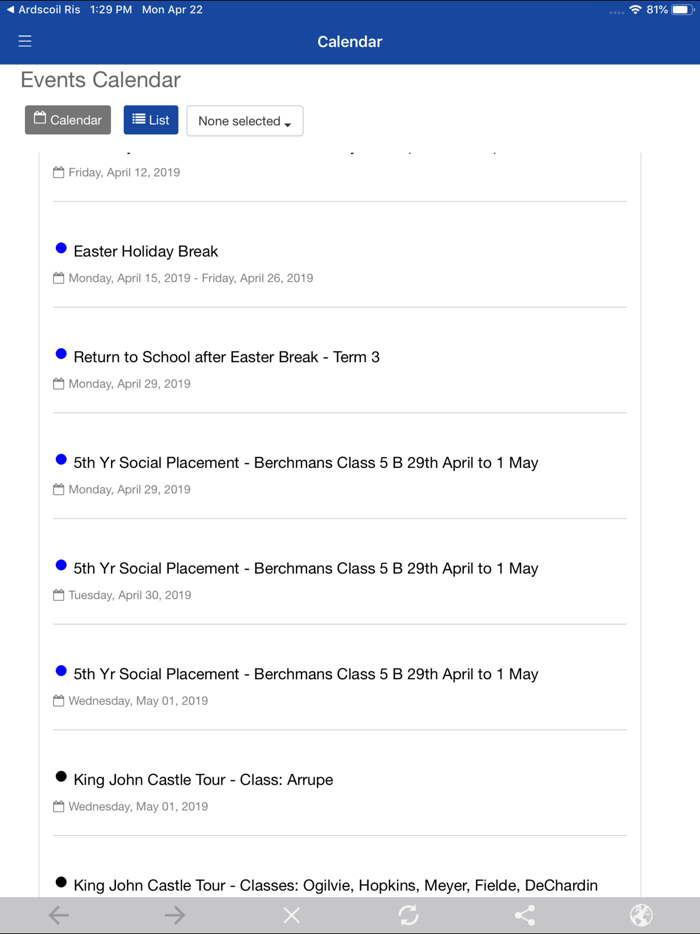
Task: Open King John Castle Tour Ogilvie classes event
Action: [x=335, y=885]
